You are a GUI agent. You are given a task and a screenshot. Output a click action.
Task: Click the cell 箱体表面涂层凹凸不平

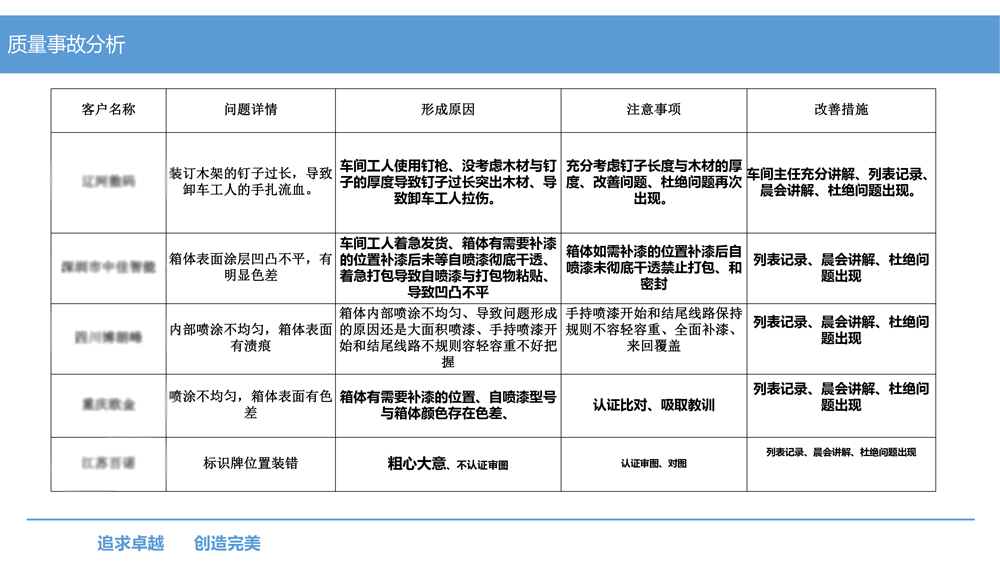251,267
